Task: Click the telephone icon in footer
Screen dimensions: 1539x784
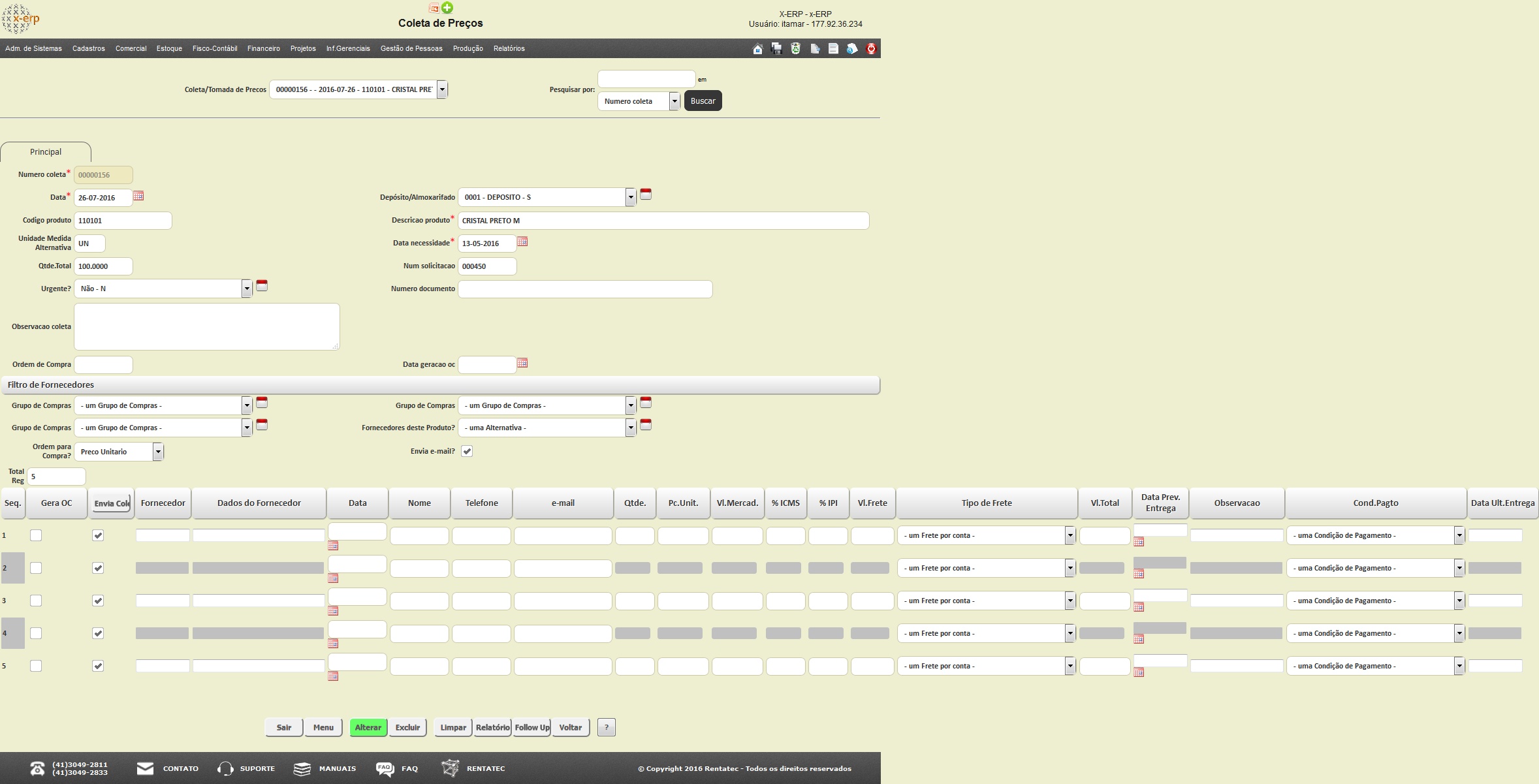Action: pos(37,769)
